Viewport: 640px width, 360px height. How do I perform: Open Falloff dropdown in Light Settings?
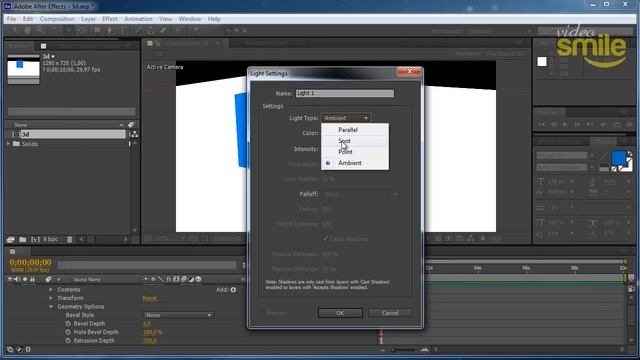(x=360, y=194)
